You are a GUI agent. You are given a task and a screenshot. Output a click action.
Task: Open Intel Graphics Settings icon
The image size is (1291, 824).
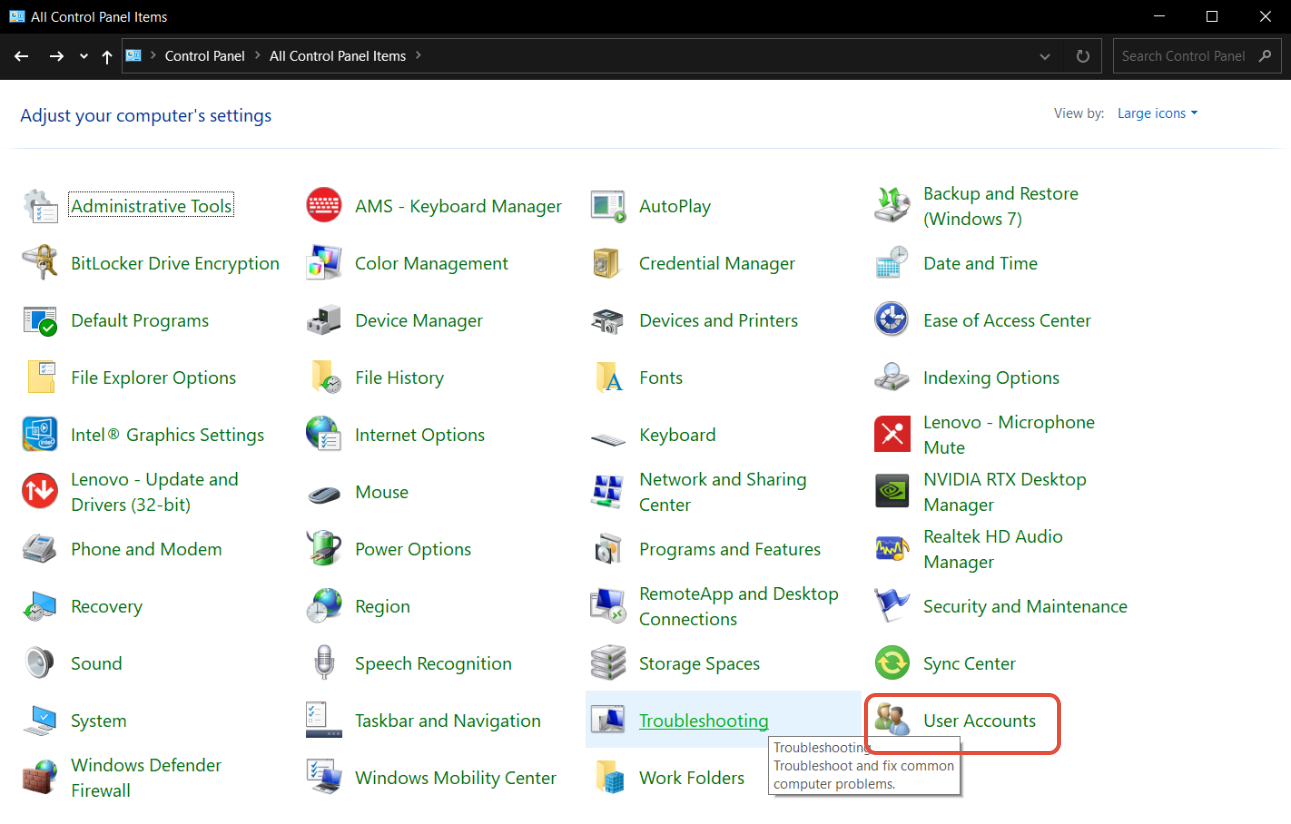(40, 434)
